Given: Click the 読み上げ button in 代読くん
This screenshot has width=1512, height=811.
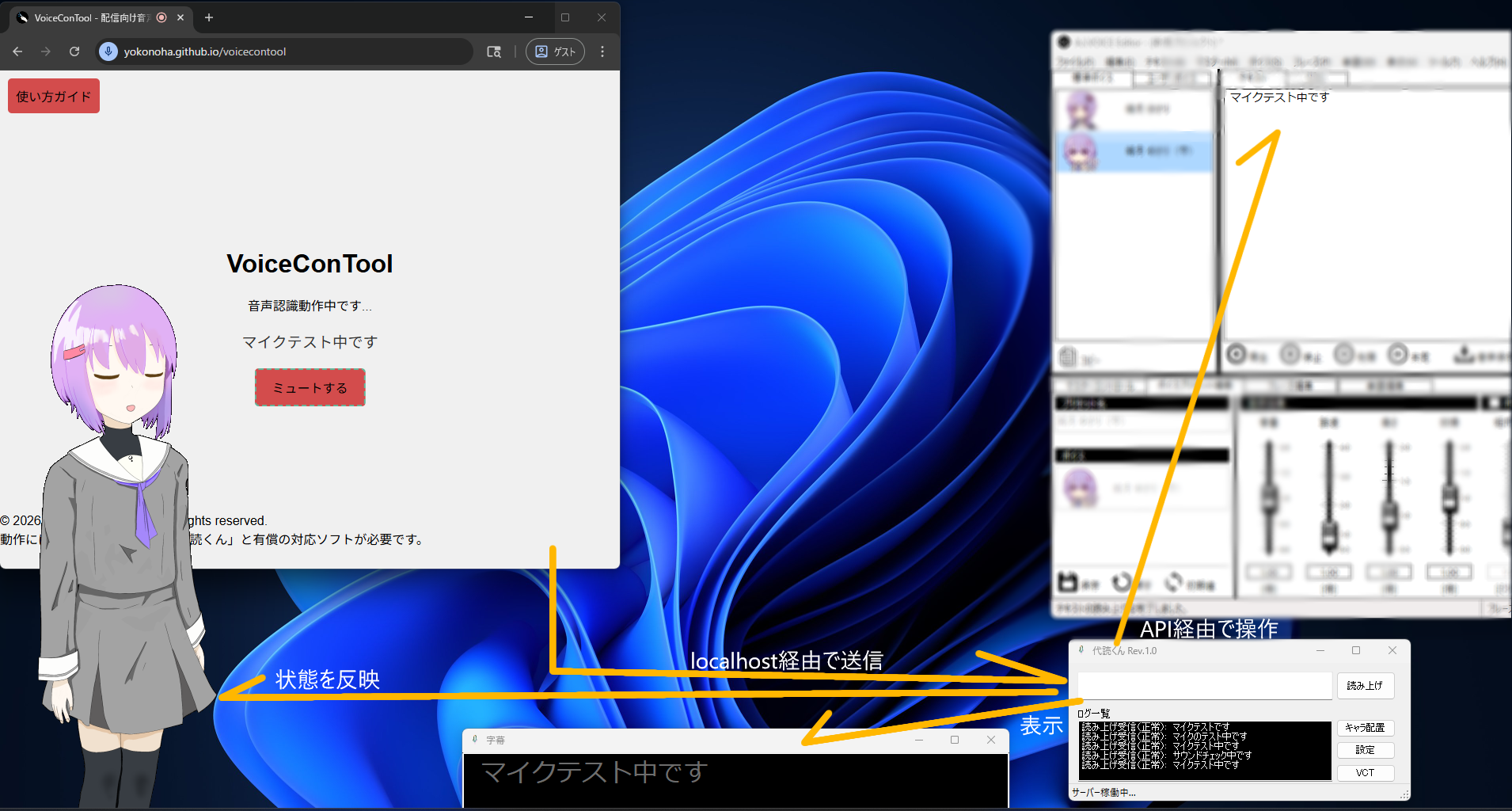Looking at the screenshot, I should (1366, 686).
